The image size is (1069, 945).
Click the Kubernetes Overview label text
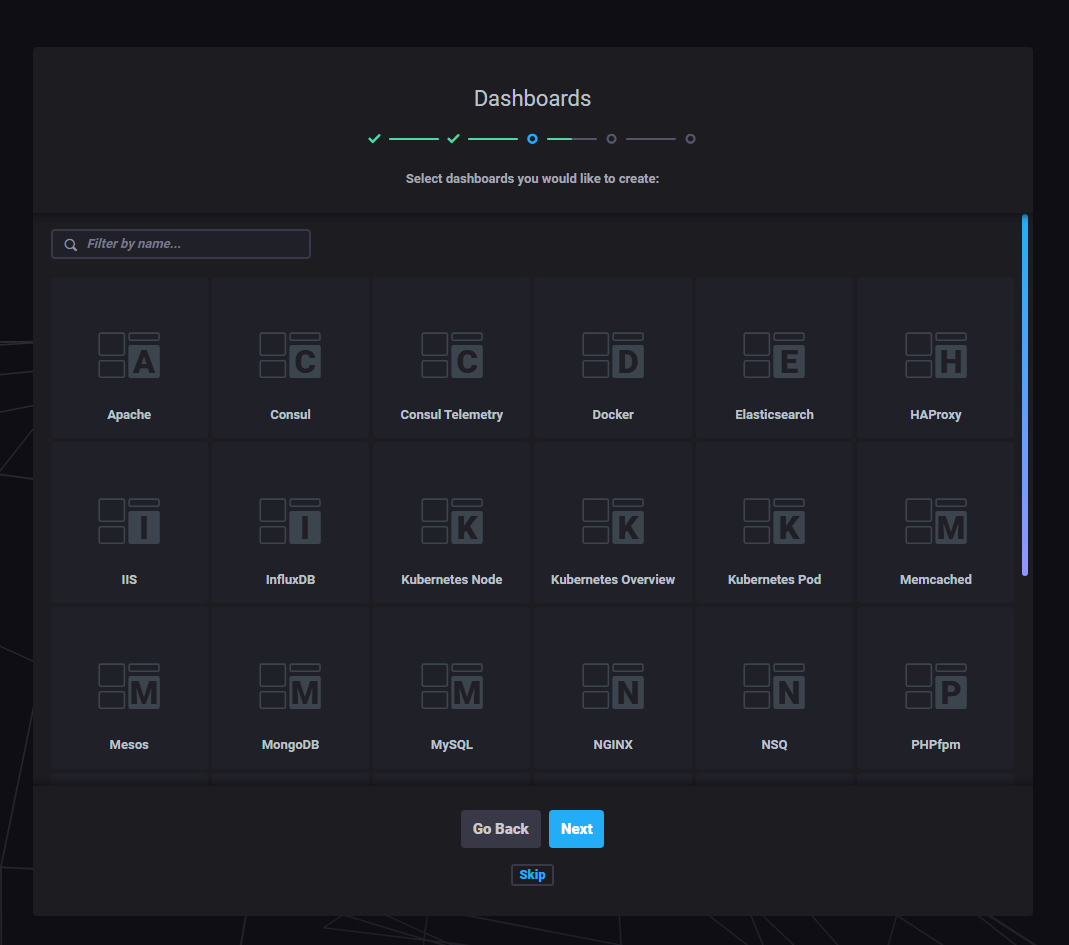(613, 580)
